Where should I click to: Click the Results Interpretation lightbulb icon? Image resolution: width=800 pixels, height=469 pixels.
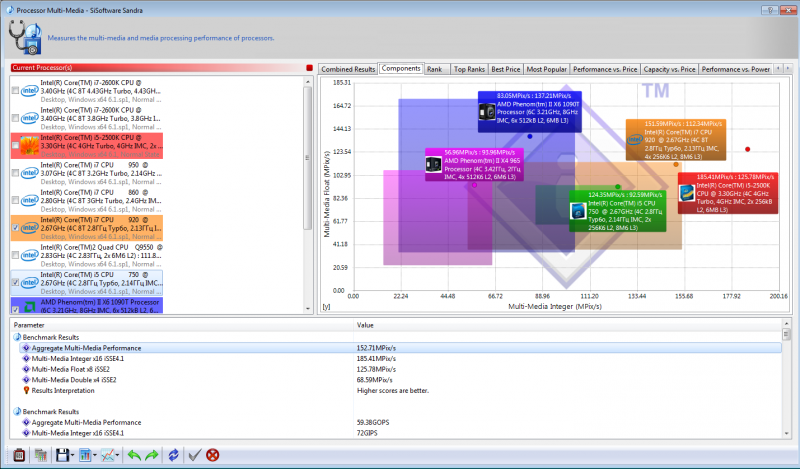[26, 390]
